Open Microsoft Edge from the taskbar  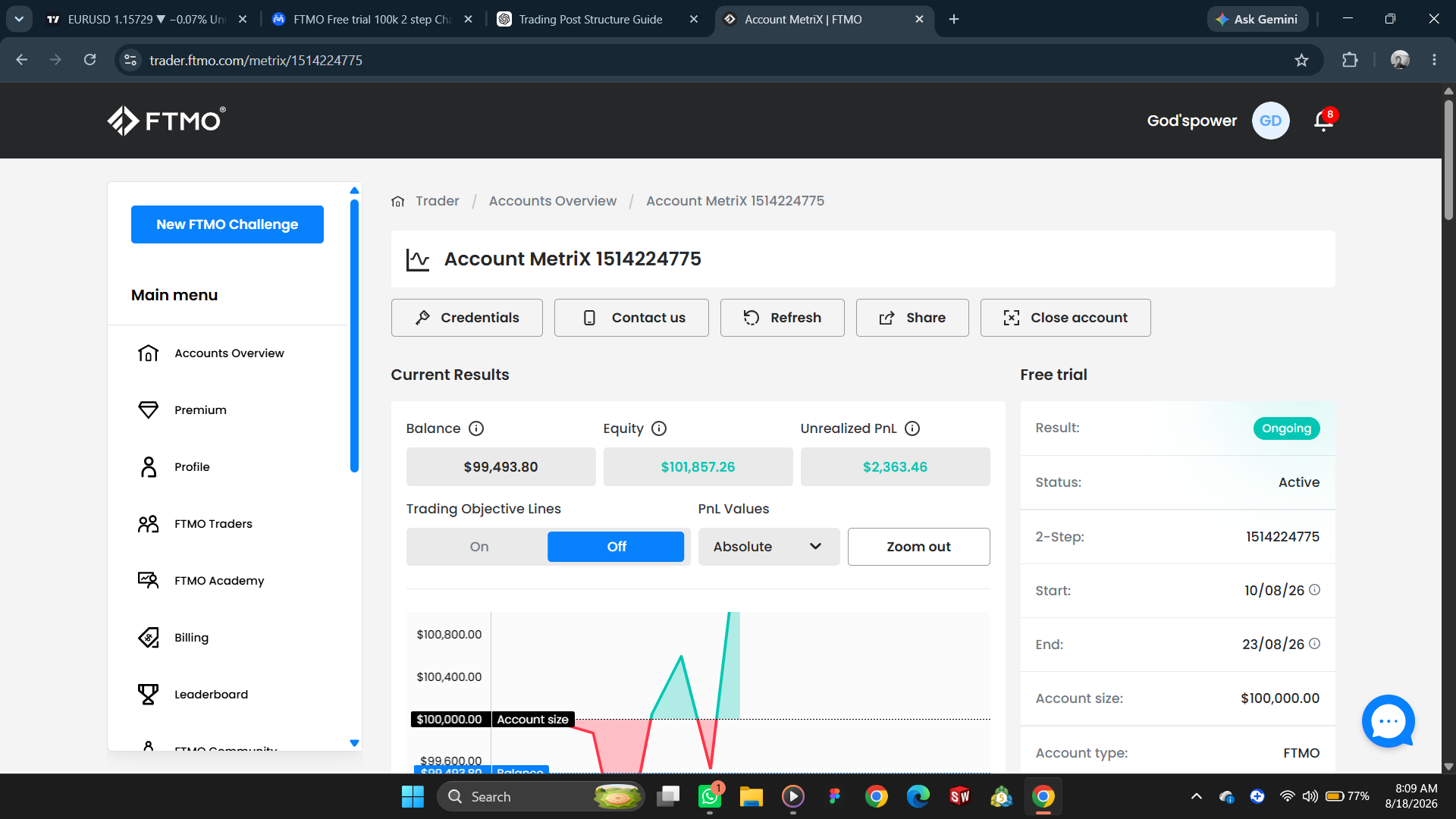click(x=918, y=796)
